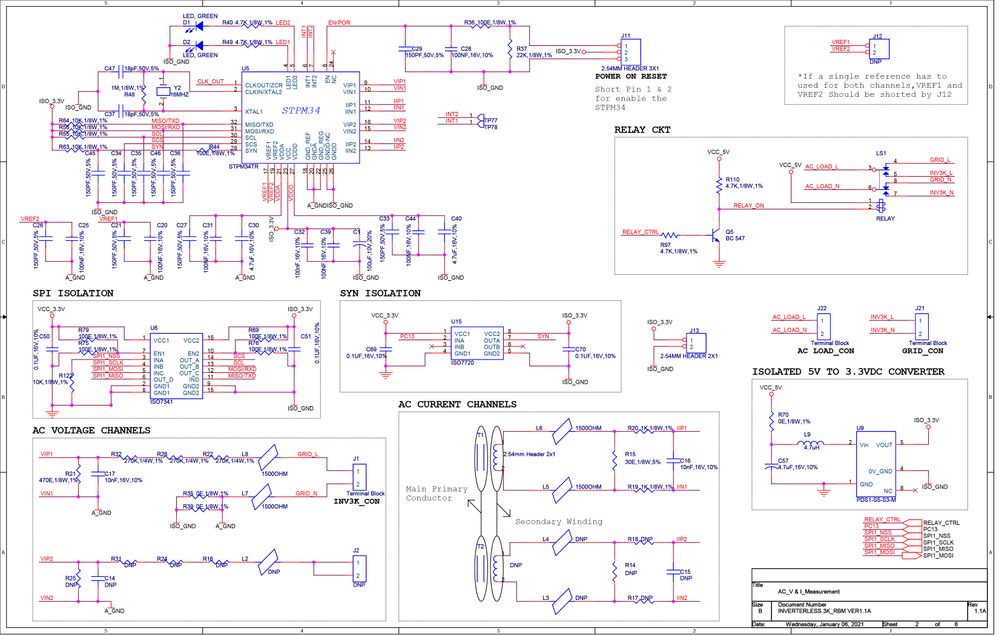Click the RELAY_ON net label
Viewport: 999px width, 635px height.
coord(749,206)
